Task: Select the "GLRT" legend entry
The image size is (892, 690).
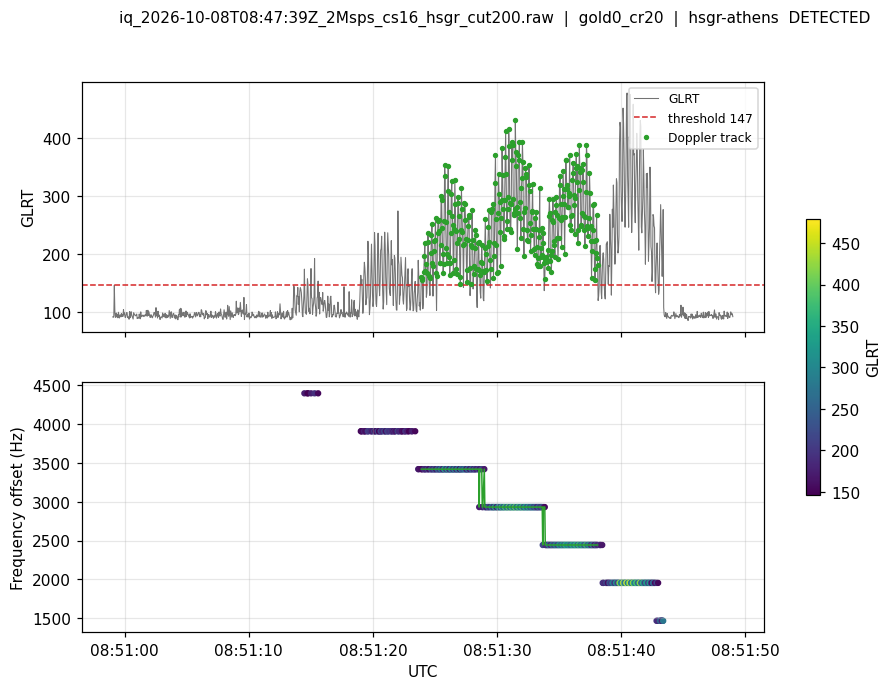Action: coord(683,99)
